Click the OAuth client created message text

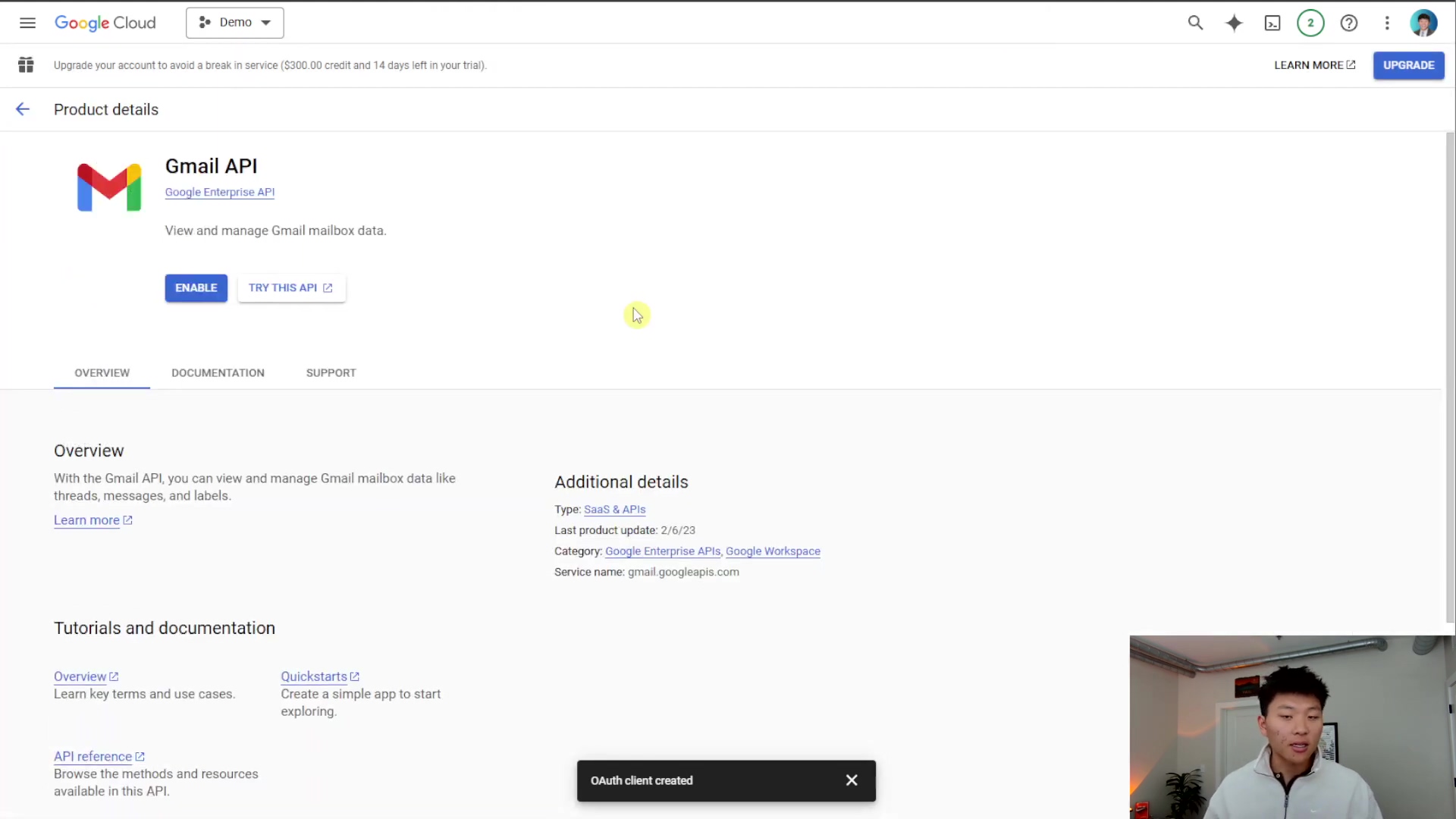[x=642, y=780]
